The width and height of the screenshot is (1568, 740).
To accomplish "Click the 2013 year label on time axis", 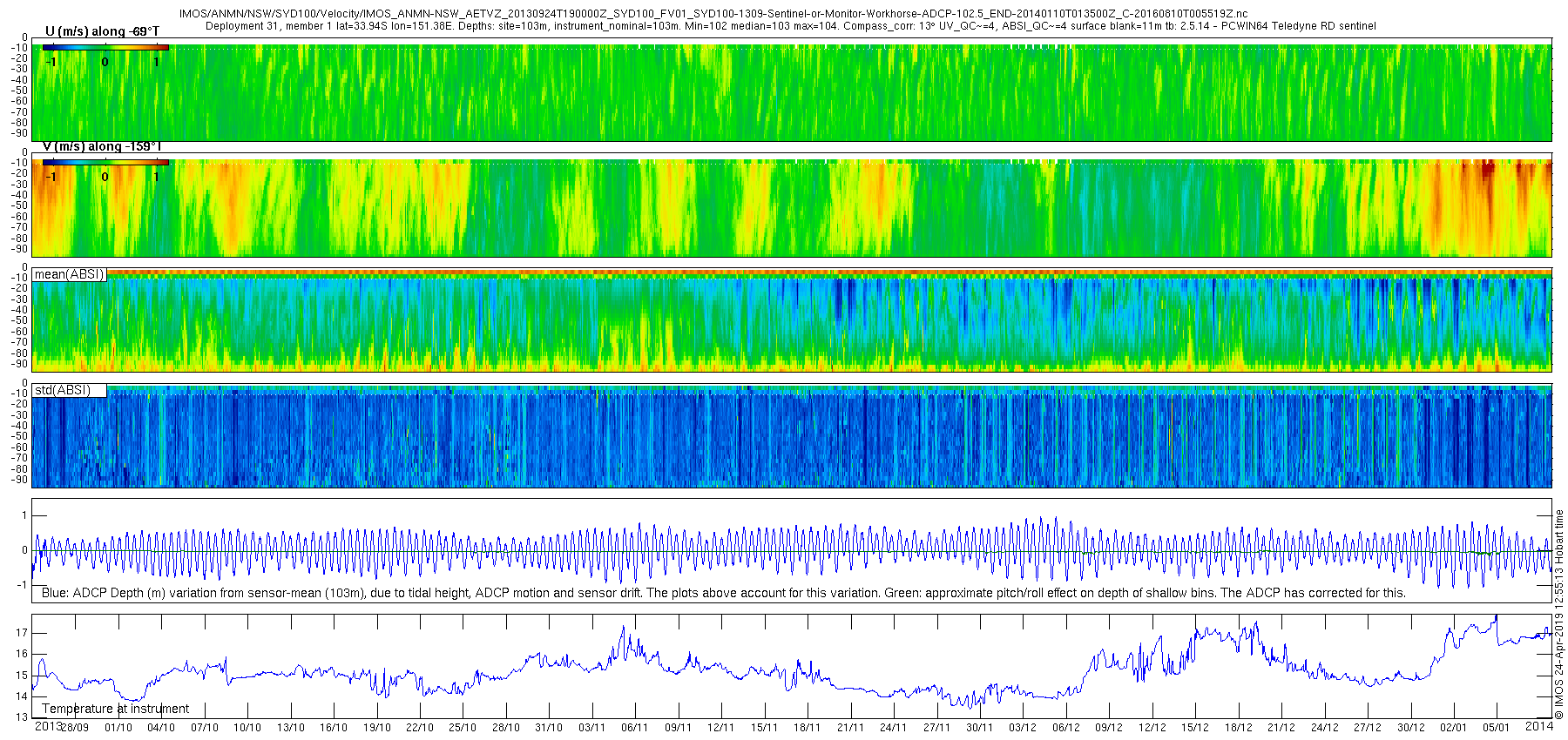I will (48, 726).
